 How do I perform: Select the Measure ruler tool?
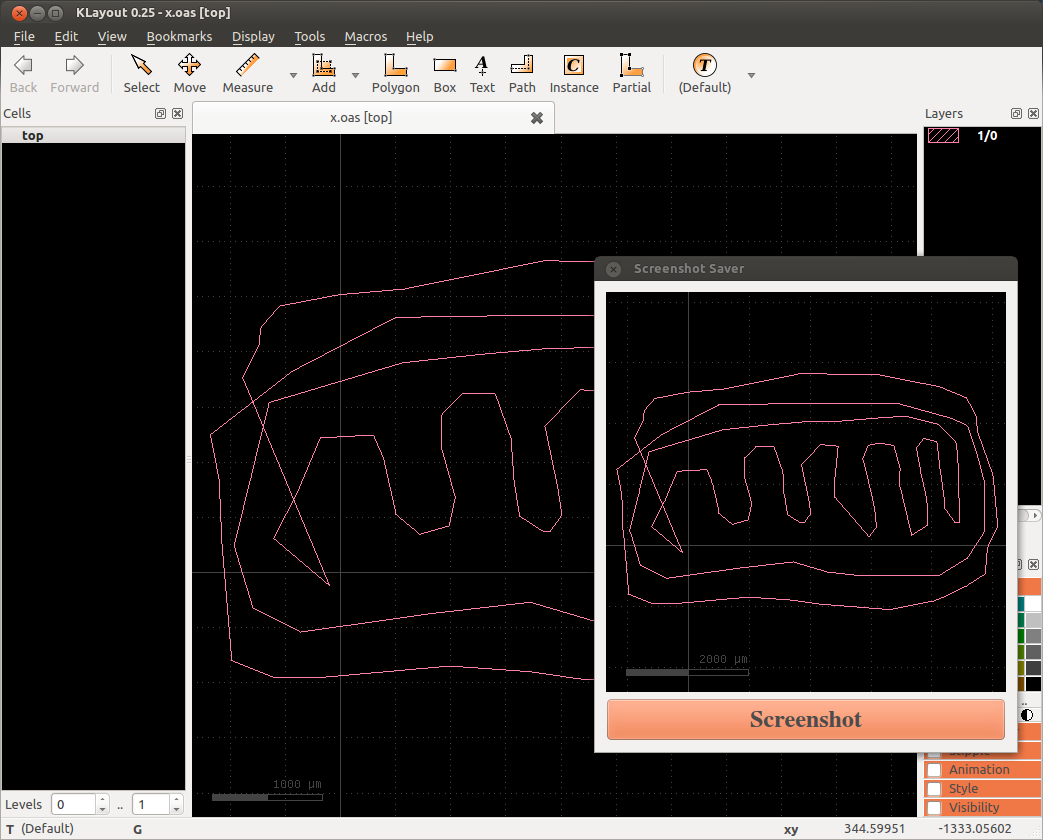pyautogui.click(x=247, y=74)
